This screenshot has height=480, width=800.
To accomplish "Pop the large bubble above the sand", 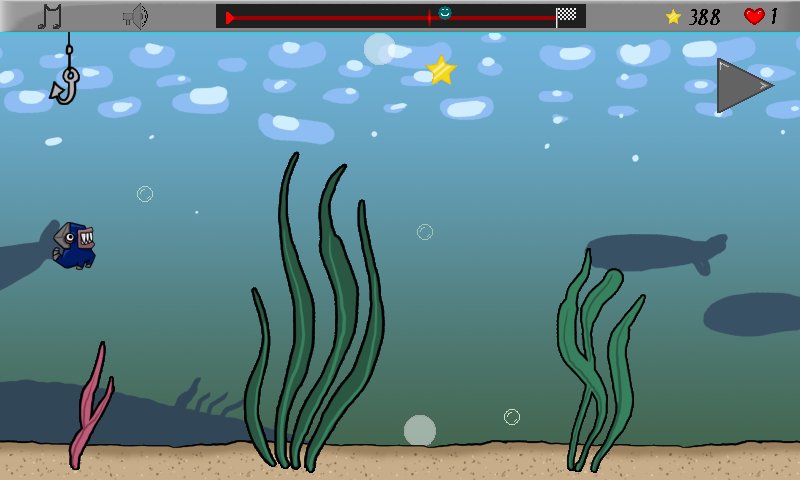I will coord(420,430).
